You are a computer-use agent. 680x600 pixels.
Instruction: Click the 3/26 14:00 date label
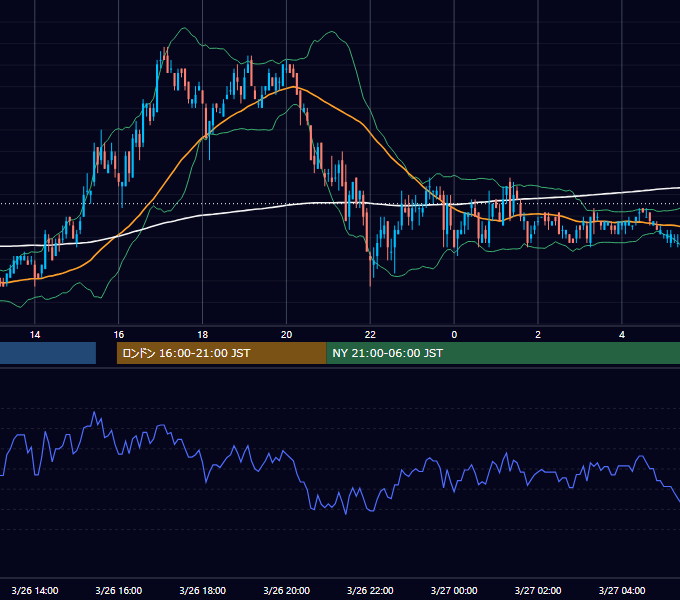click(35, 590)
